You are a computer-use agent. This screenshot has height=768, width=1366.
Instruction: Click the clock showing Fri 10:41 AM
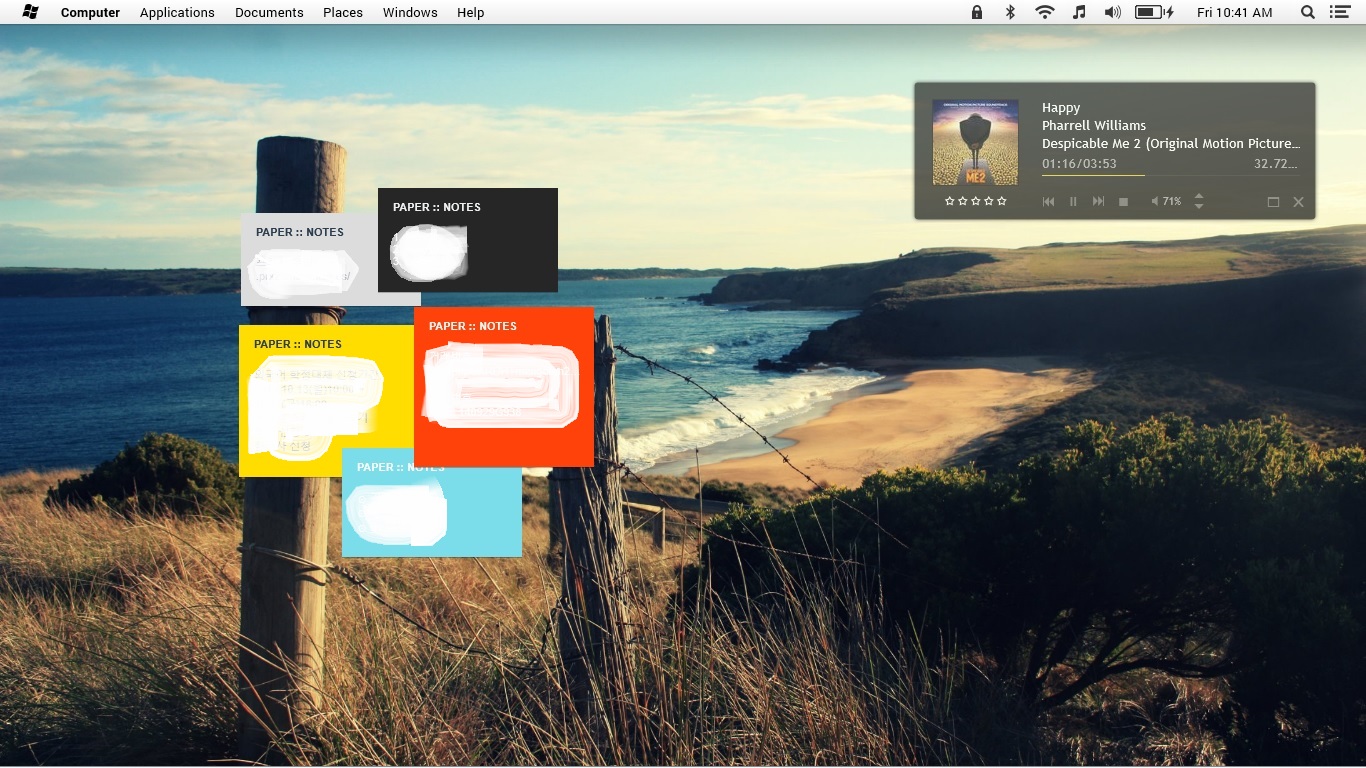1234,13
